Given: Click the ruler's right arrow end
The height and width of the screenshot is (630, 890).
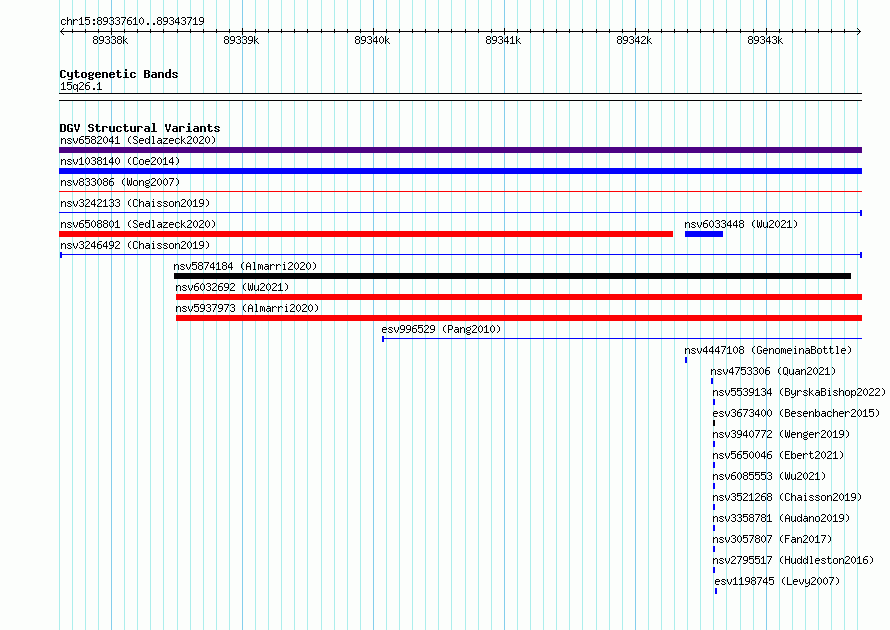Looking at the screenshot, I should pyautogui.click(x=859, y=32).
